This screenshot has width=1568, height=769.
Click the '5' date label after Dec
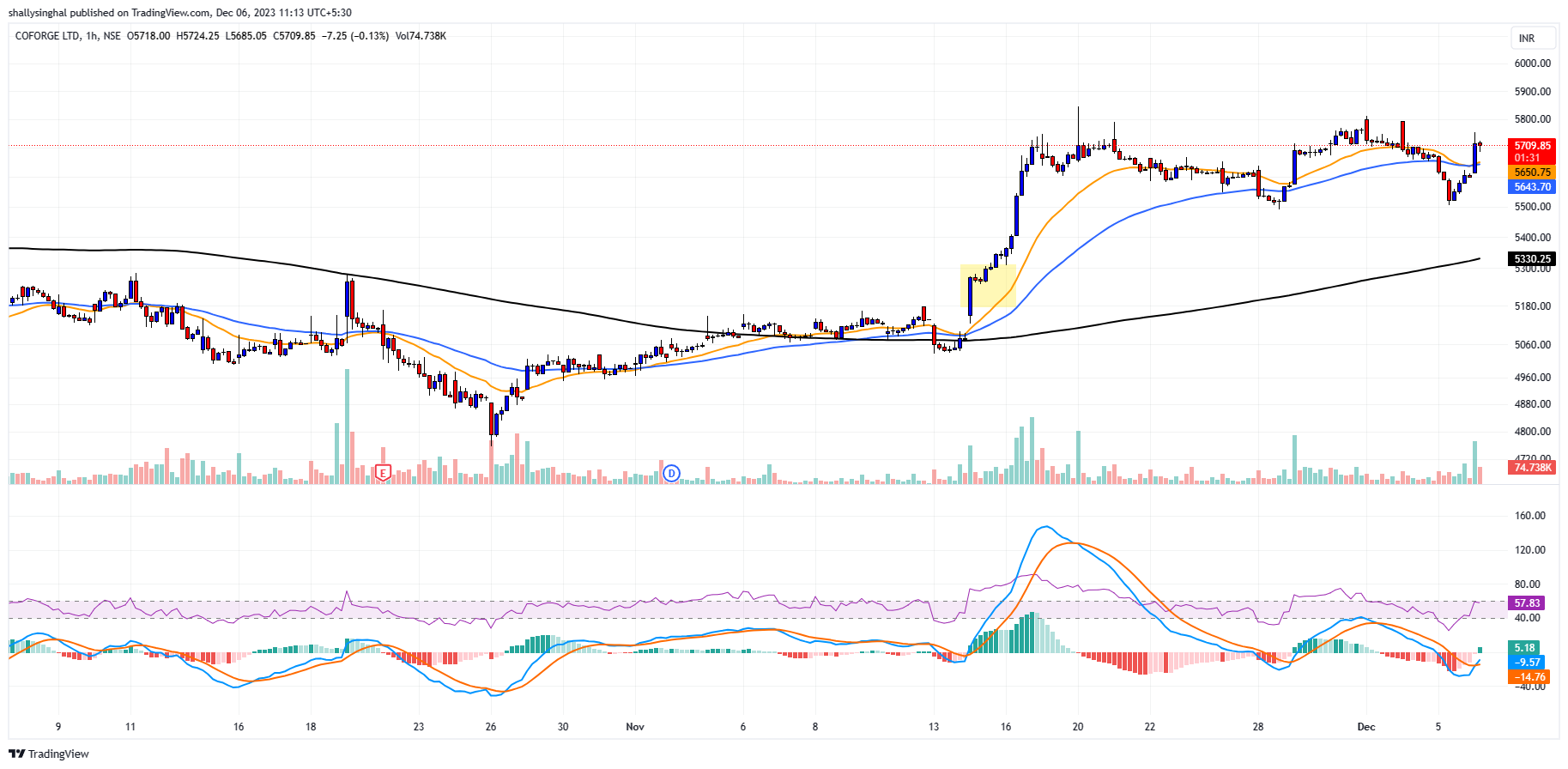1438,727
